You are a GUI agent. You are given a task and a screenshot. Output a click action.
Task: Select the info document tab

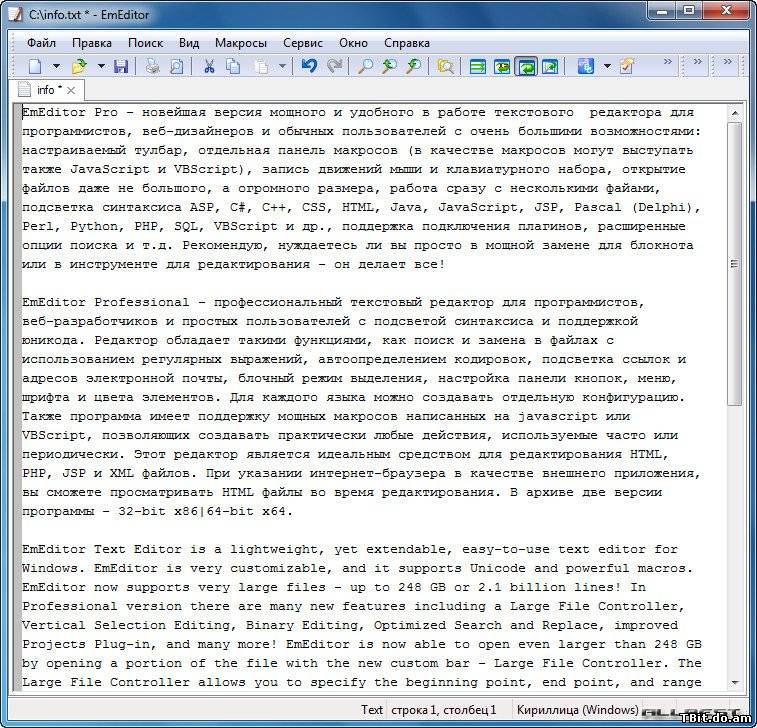[46, 90]
